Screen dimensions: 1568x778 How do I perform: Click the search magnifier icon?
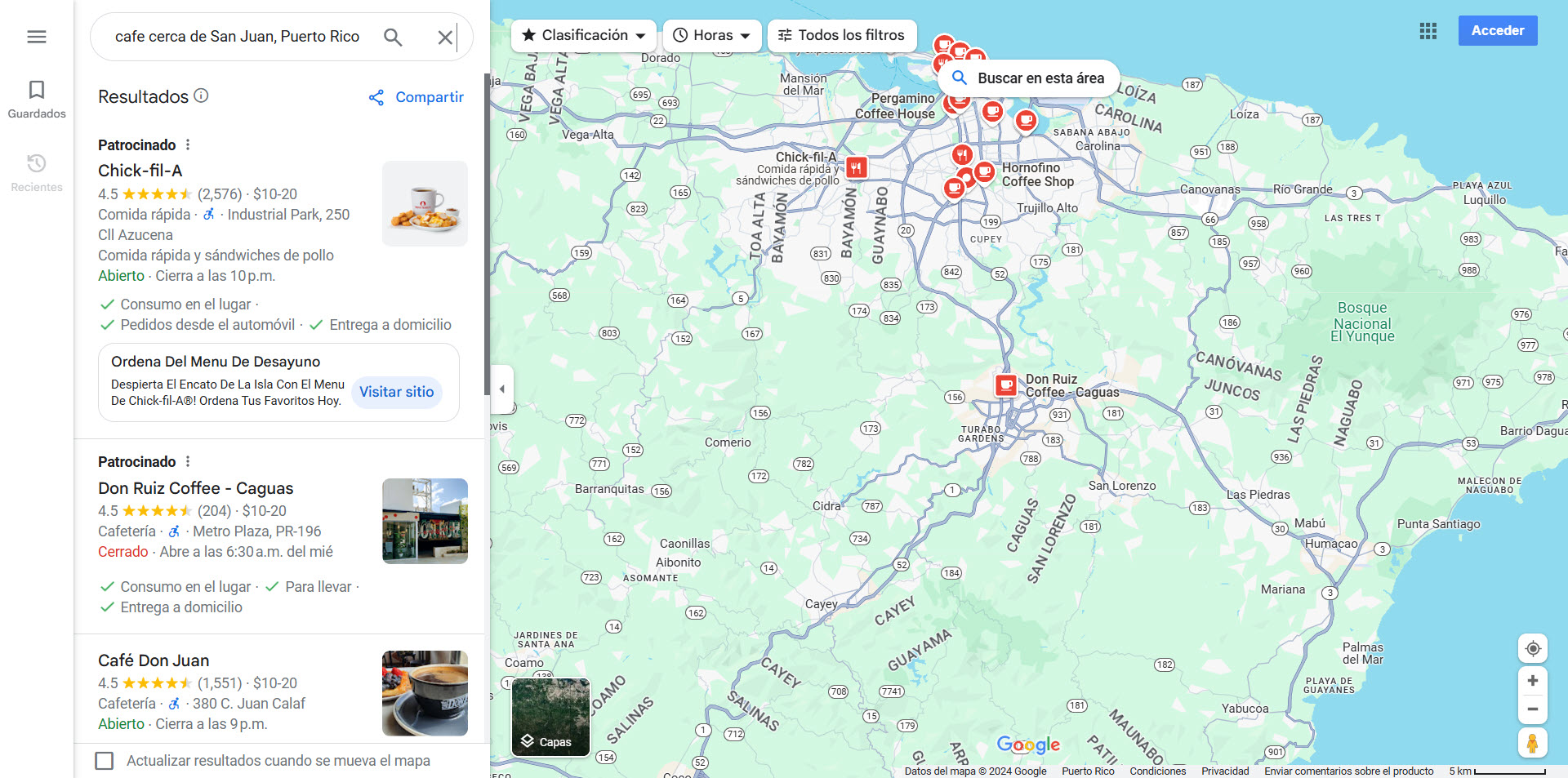[x=393, y=37]
